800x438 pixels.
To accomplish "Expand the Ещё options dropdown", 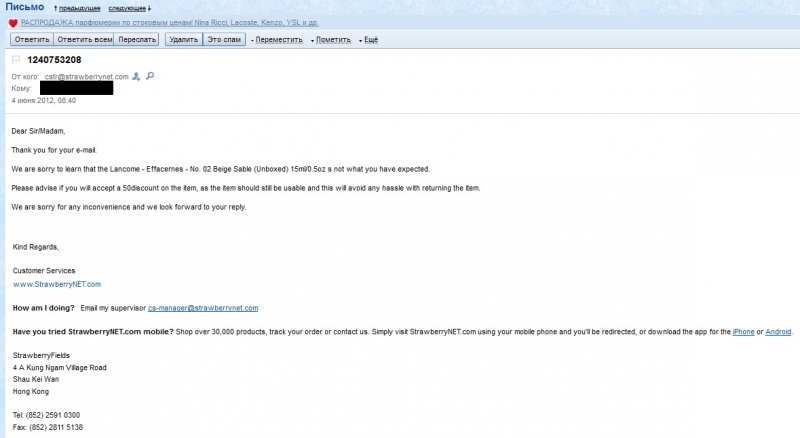I will (367, 40).
